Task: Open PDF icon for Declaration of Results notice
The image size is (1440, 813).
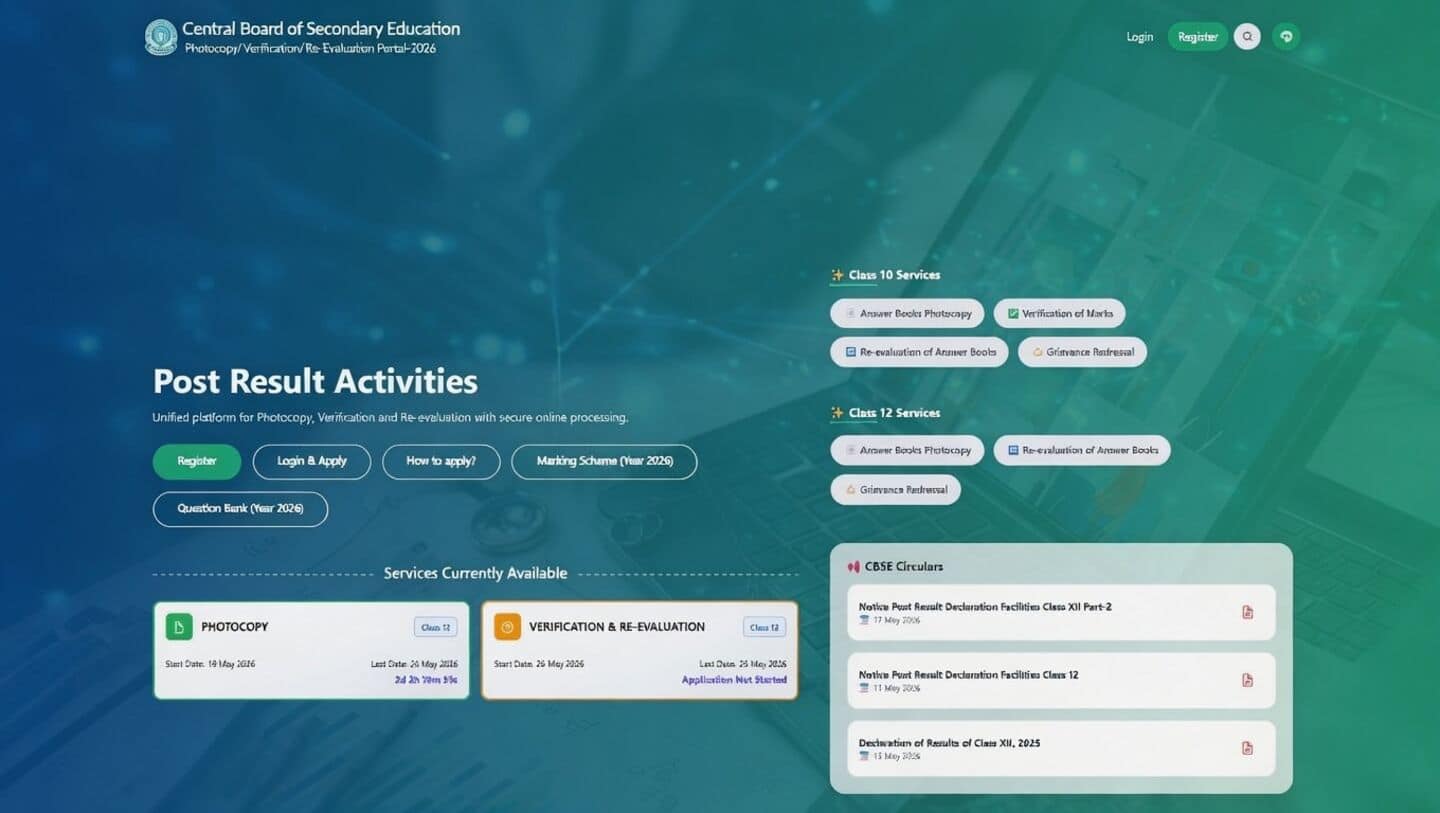Action: tap(1247, 748)
